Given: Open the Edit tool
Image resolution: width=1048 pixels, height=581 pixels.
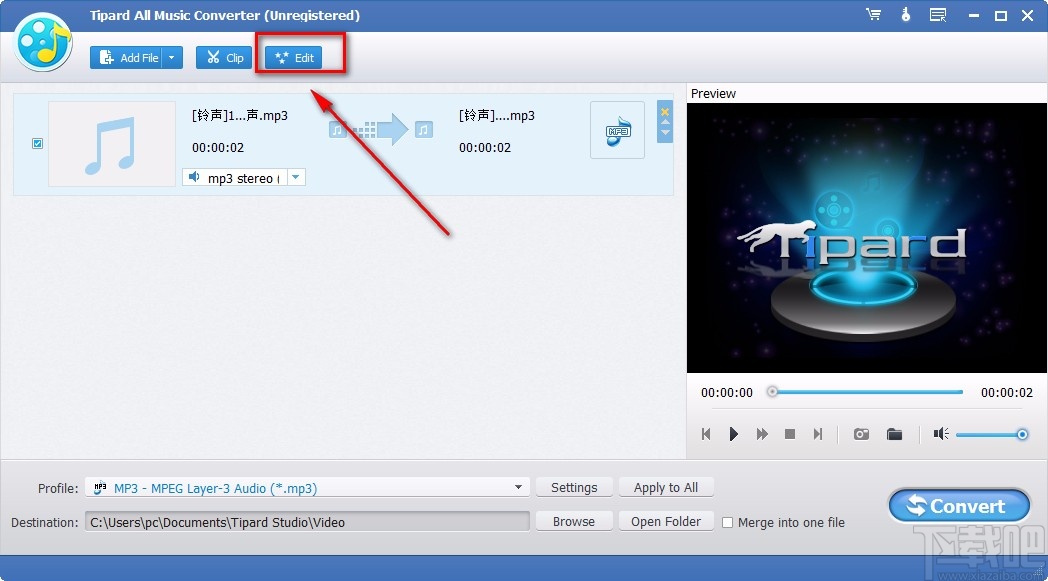Looking at the screenshot, I should [293, 57].
